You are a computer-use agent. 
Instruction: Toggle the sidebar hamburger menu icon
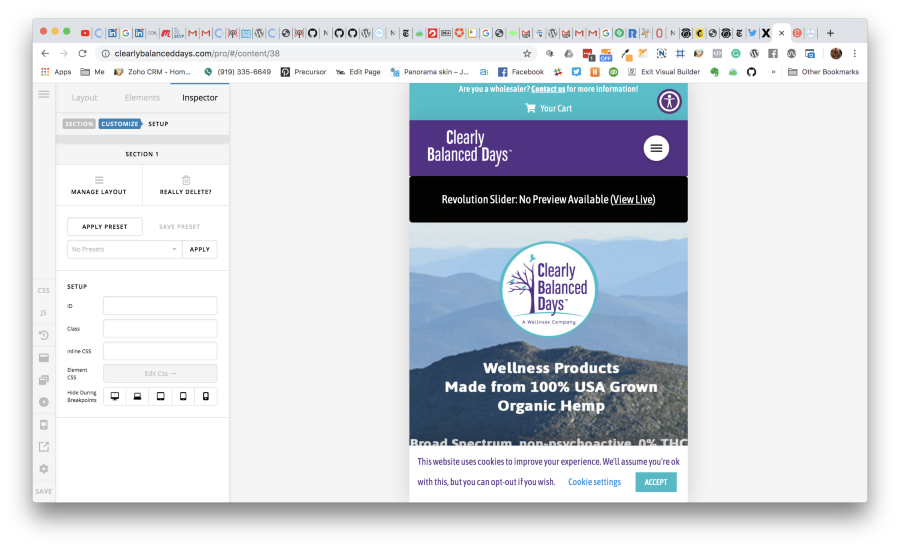44,94
